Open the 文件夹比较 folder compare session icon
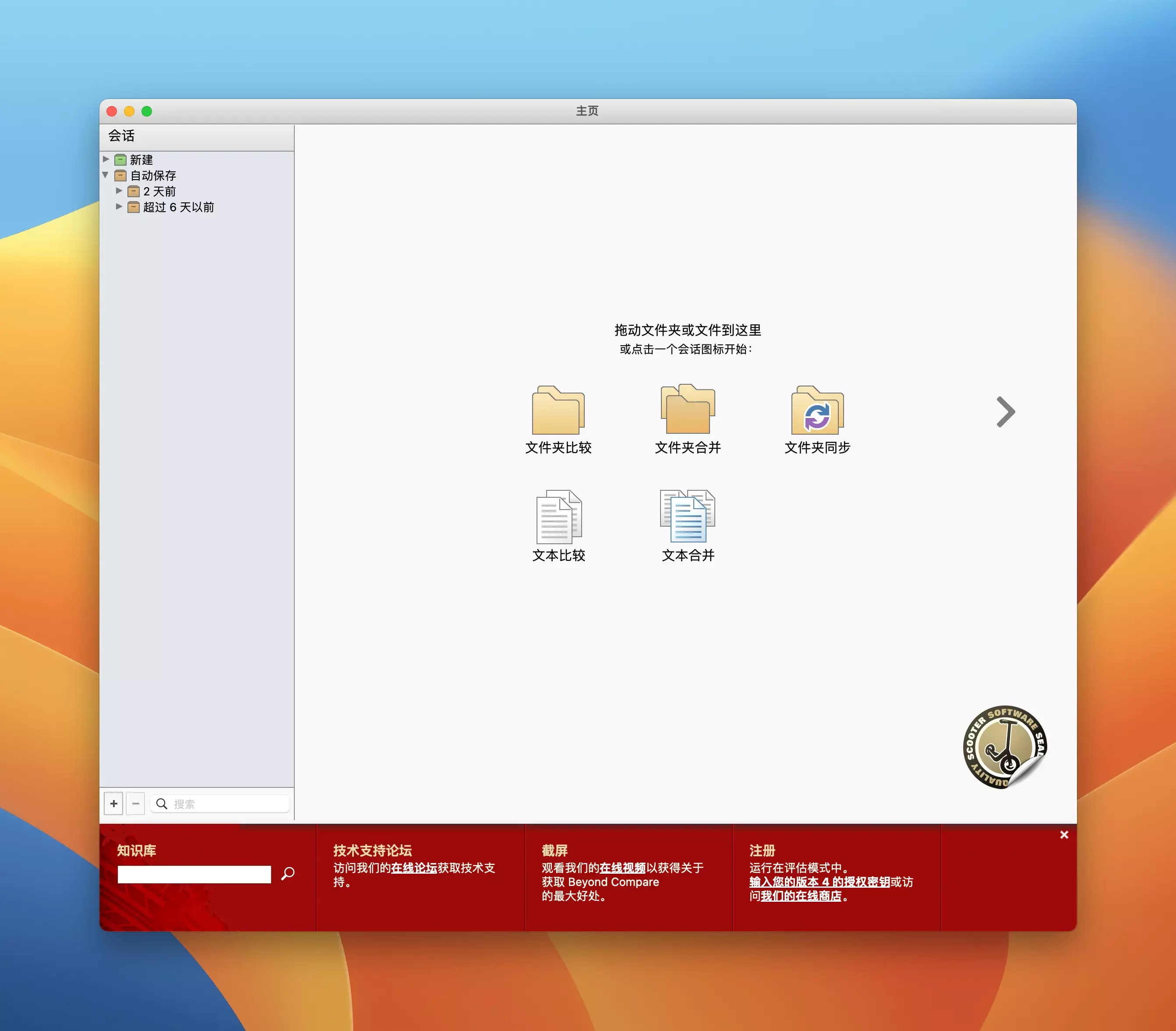Image resolution: width=1176 pixels, height=1031 pixels. (x=558, y=411)
